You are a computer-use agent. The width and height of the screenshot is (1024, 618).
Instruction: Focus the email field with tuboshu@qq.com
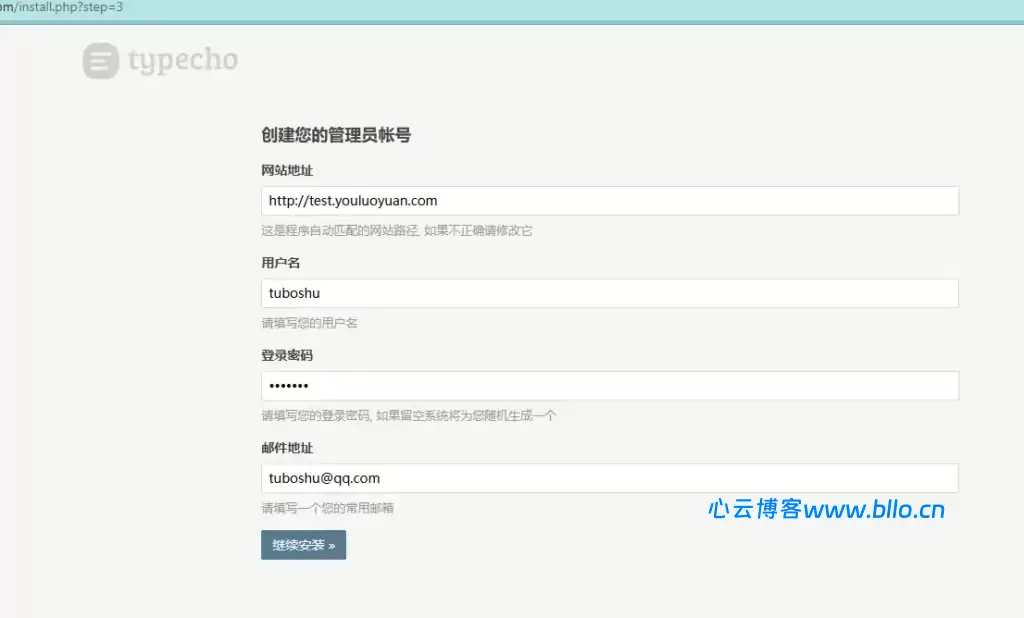click(x=609, y=478)
